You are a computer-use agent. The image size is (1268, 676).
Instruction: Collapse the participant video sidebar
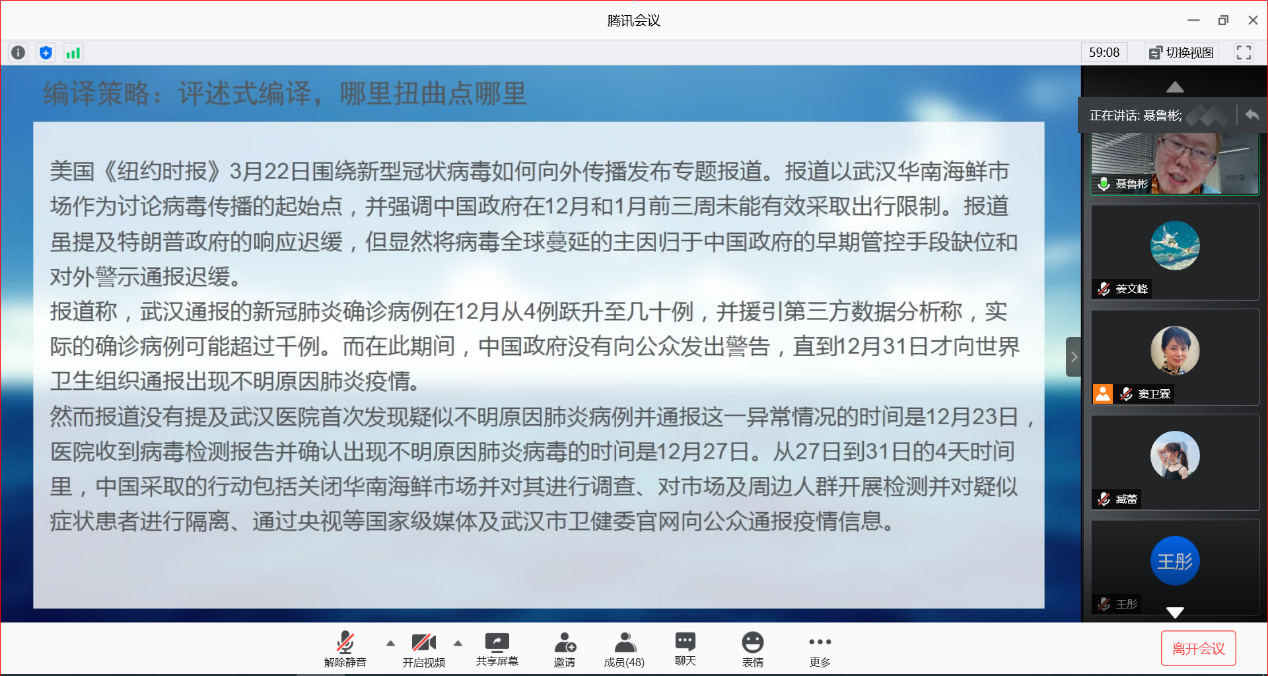point(1073,356)
